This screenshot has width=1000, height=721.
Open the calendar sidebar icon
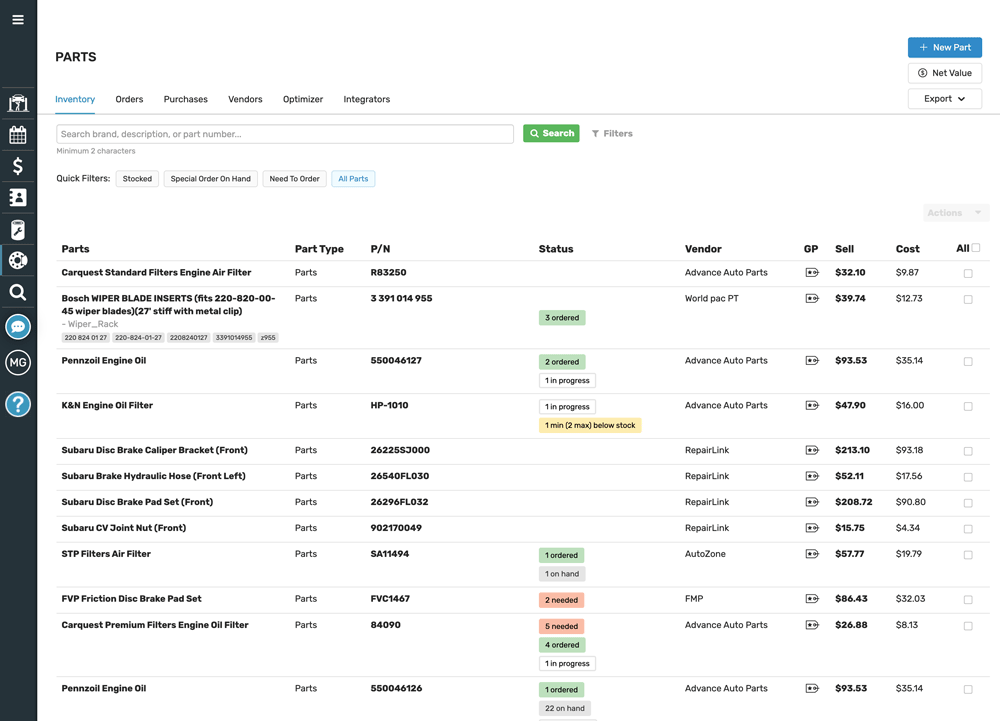(x=18, y=135)
